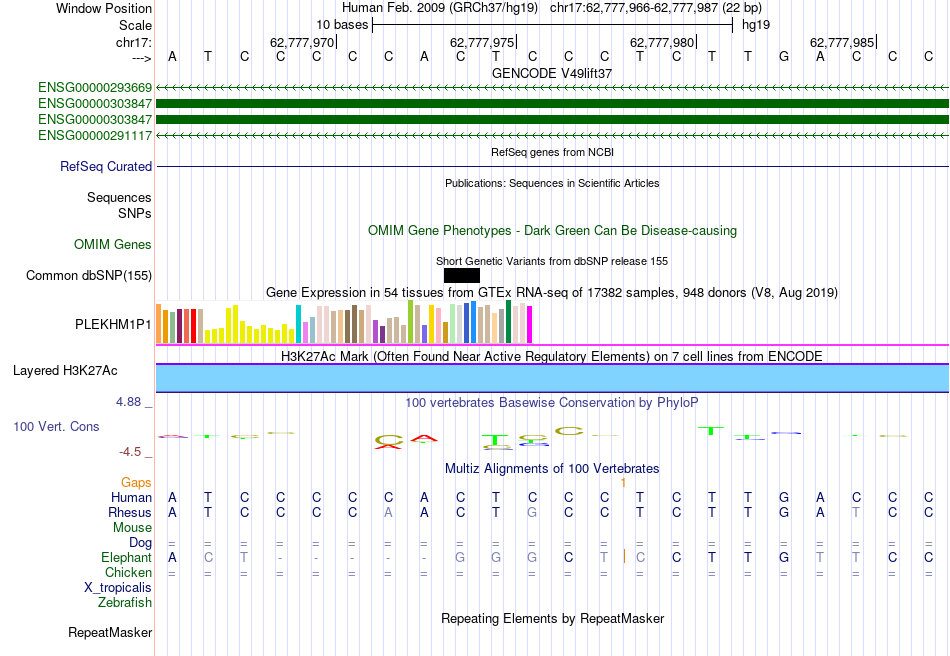Click the black dbSNP variant block
Image resolution: width=950 pixels, height=656 pixels.
coord(462,276)
